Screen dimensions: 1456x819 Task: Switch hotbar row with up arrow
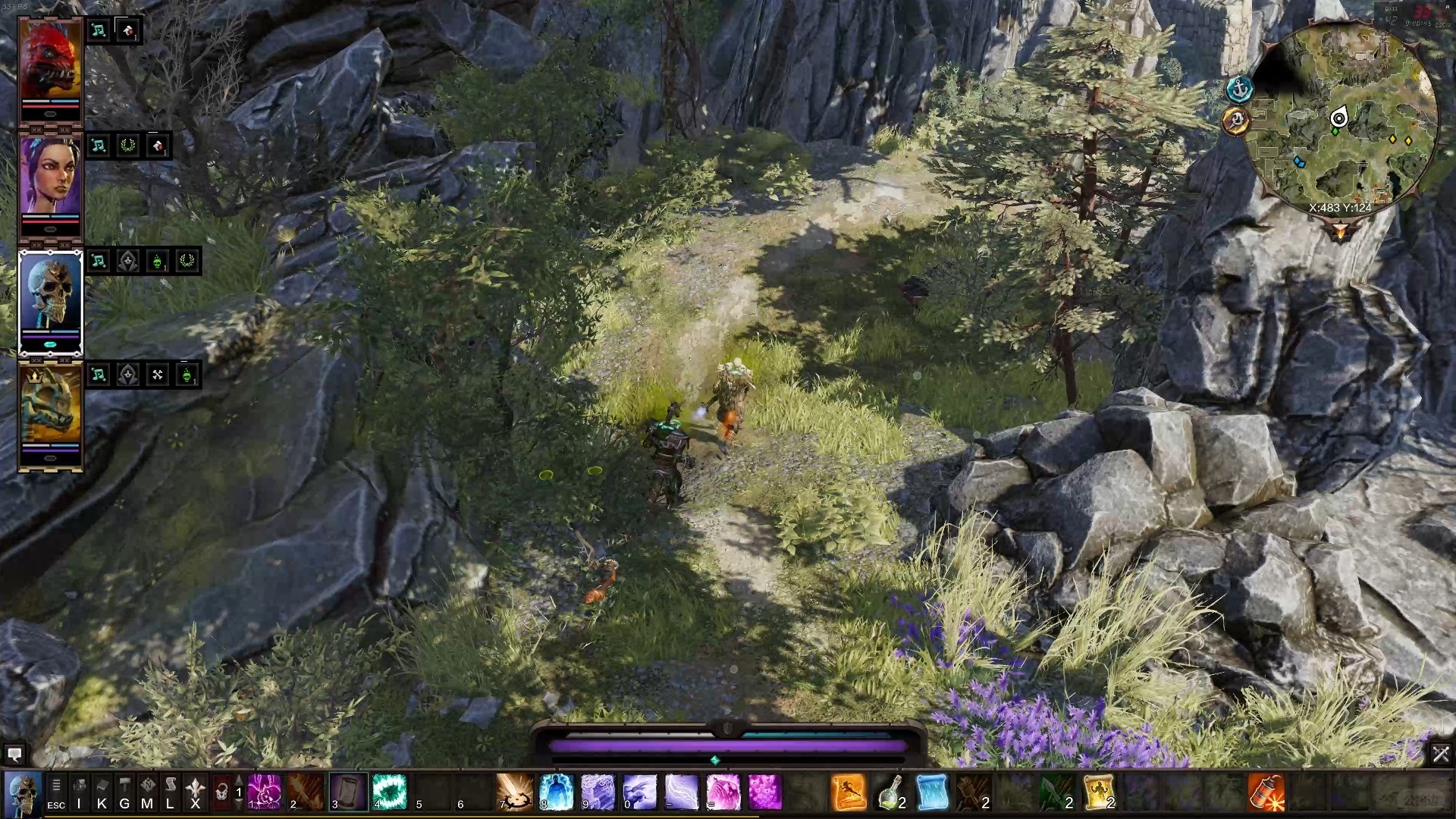click(x=239, y=781)
